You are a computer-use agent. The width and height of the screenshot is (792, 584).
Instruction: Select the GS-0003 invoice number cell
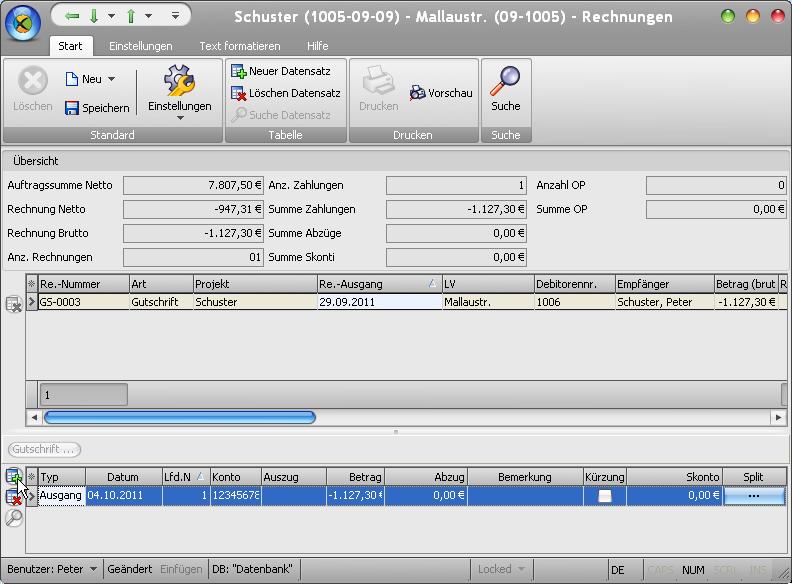83,302
